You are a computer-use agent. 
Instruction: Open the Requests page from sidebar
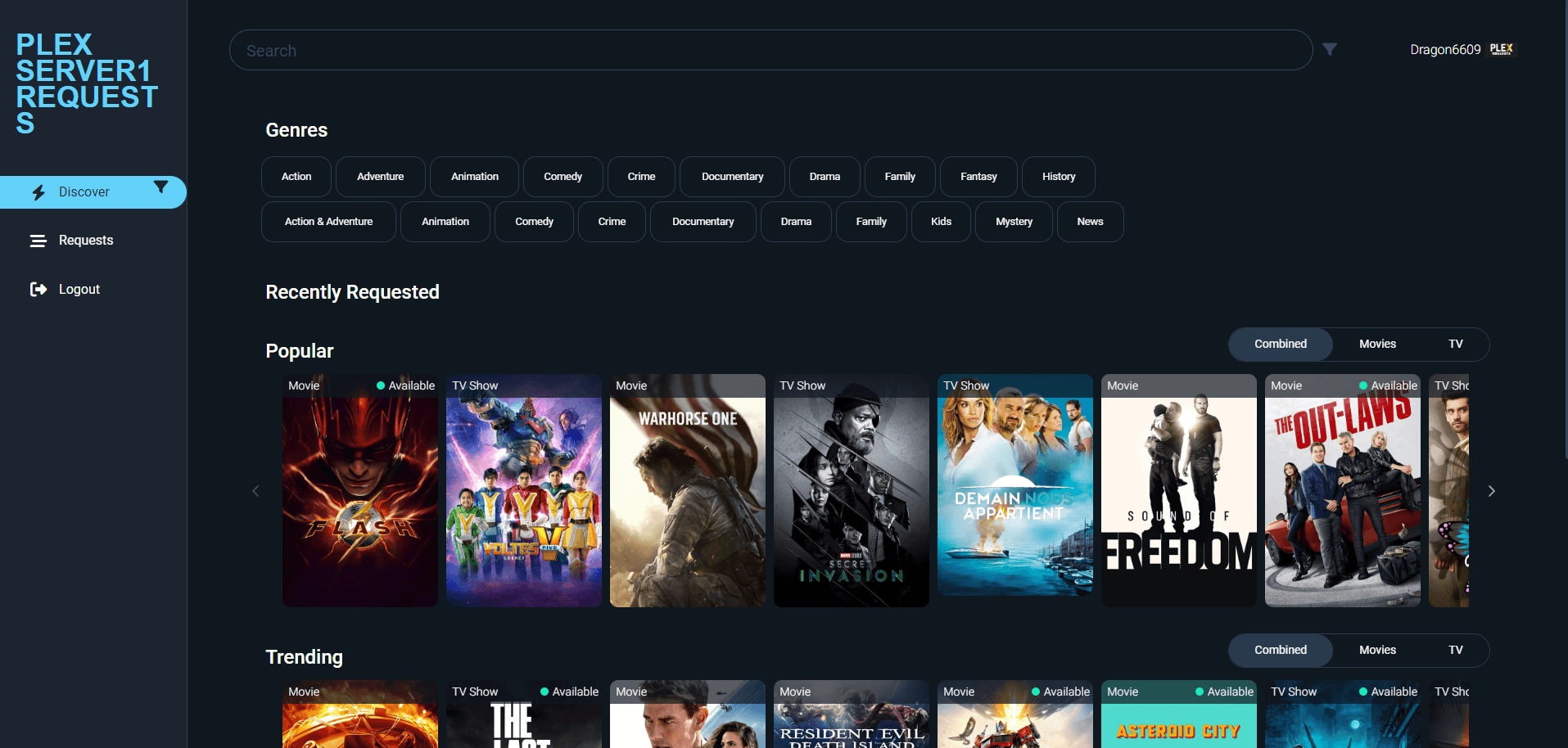tap(86, 241)
